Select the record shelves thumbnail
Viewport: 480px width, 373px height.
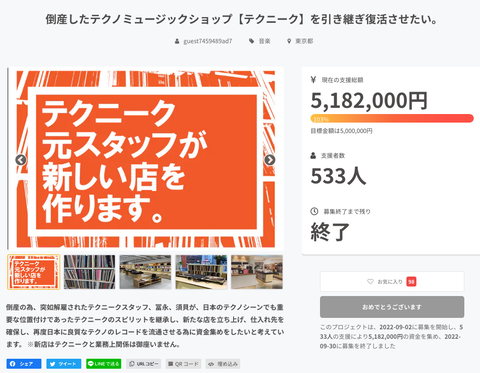point(89,272)
